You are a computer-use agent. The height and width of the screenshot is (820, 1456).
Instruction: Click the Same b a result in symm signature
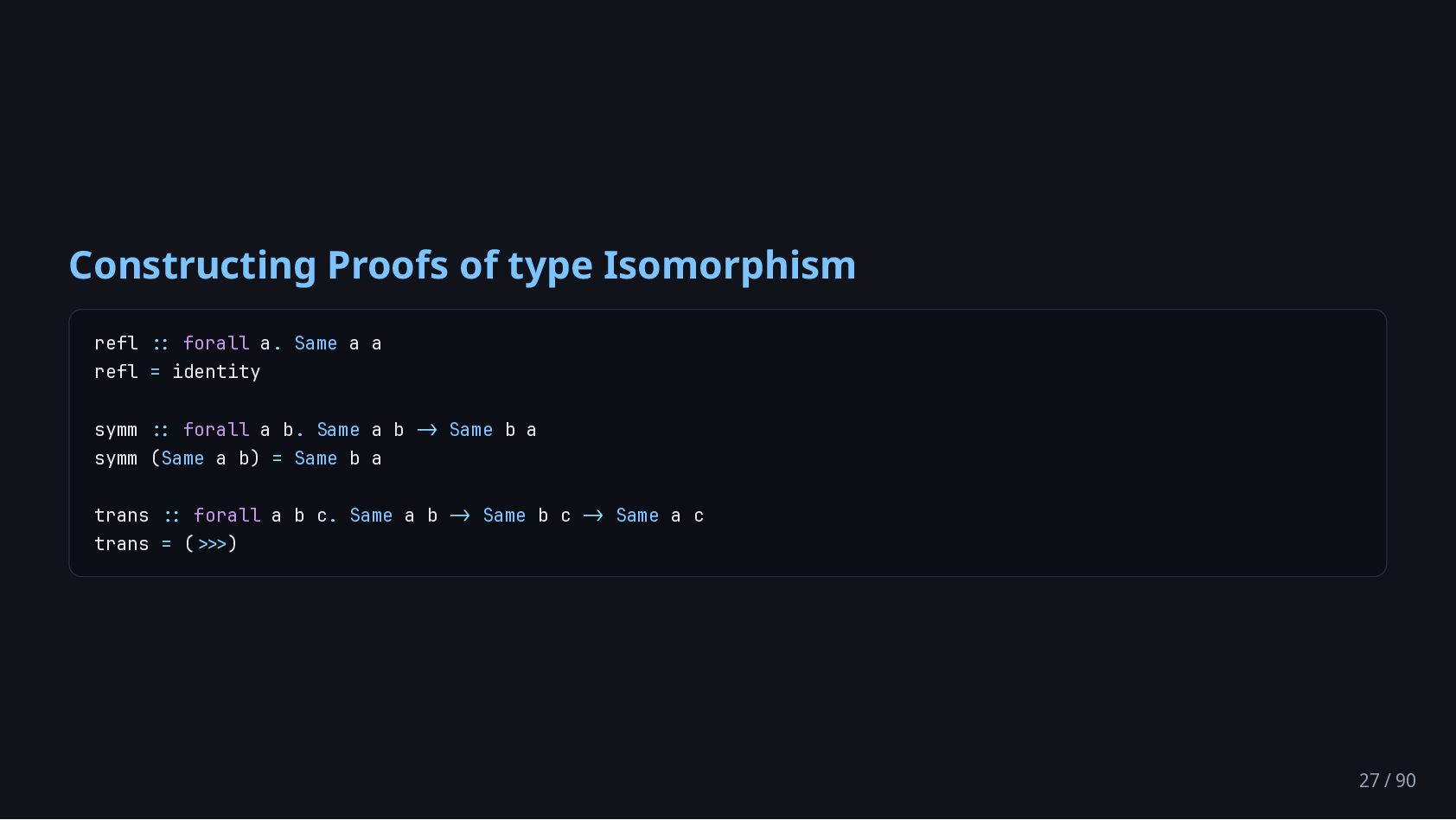pyautogui.click(x=493, y=430)
